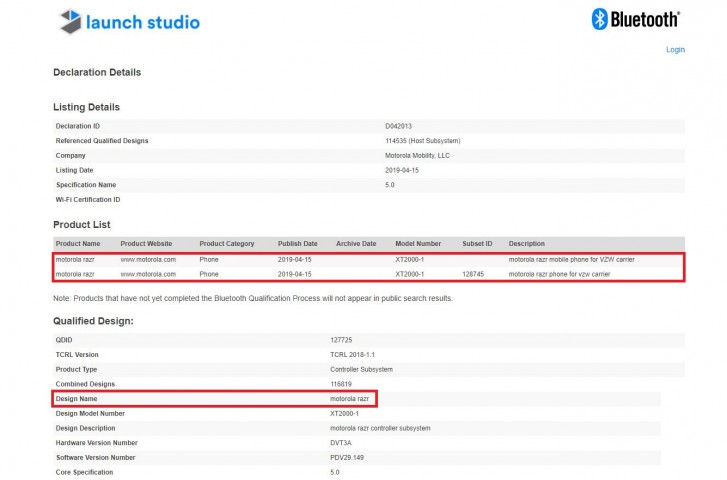Open the Login link
This screenshot has width=727, height=480.
675,49
